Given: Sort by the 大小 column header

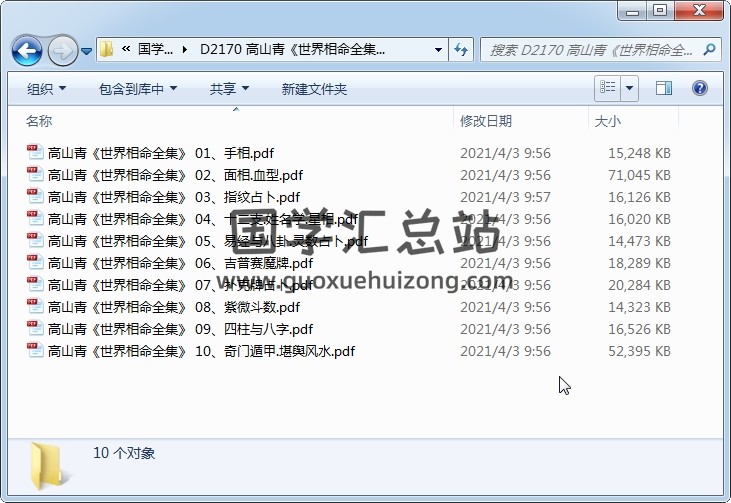Looking at the screenshot, I should pyautogui.click(x=607, y=121).
